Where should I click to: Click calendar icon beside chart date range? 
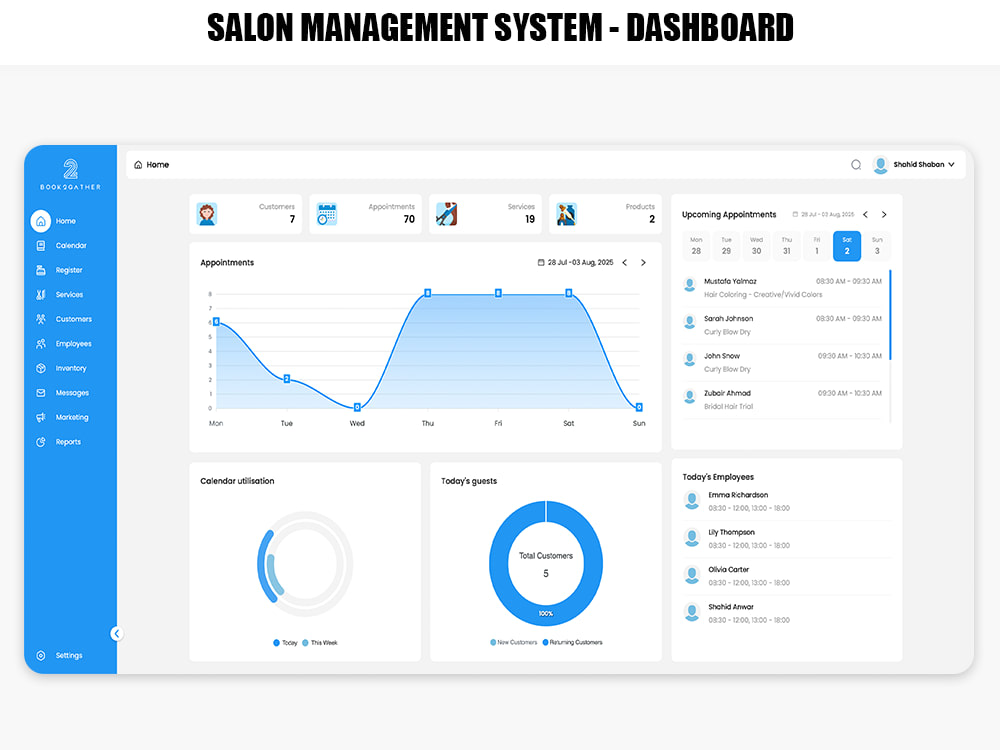541,262
